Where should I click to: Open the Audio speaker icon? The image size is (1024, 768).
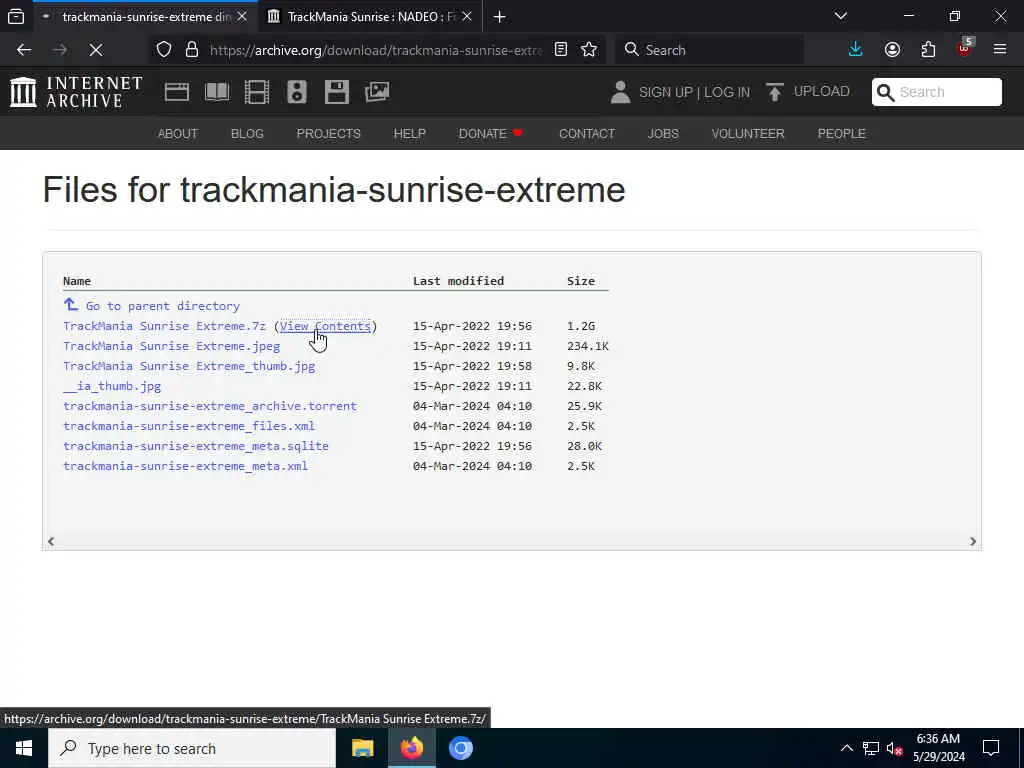coord(296,92)
